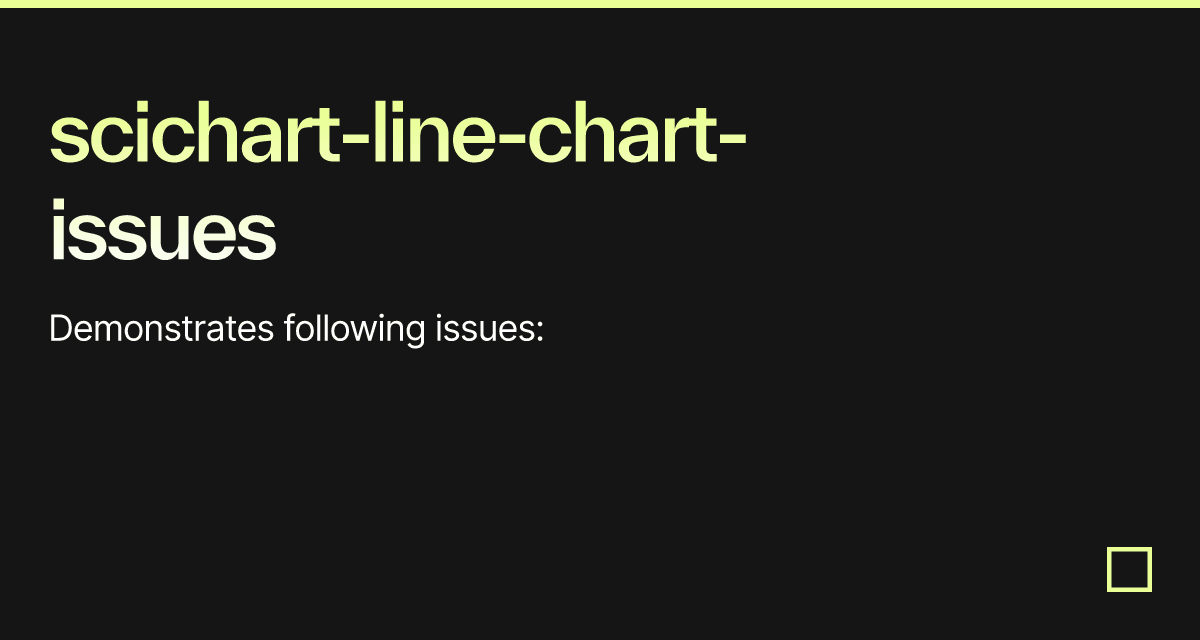Click the "Demonstrates following issues:" description text
The image size is (1200, 640).
pos(296,328)
